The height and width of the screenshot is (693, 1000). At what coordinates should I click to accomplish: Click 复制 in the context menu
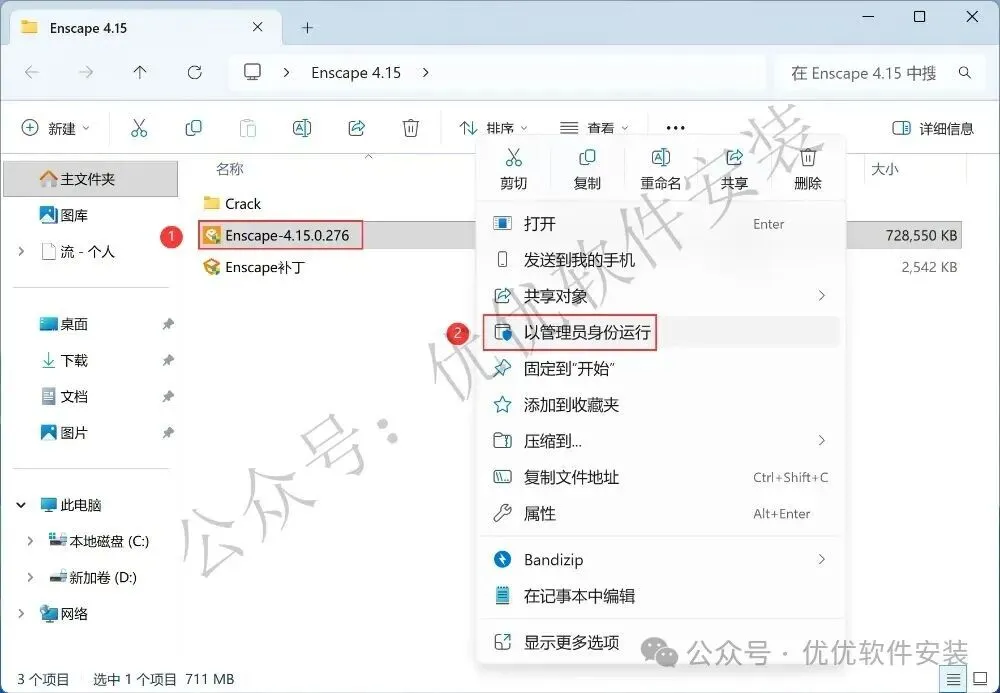click(587, 170)
